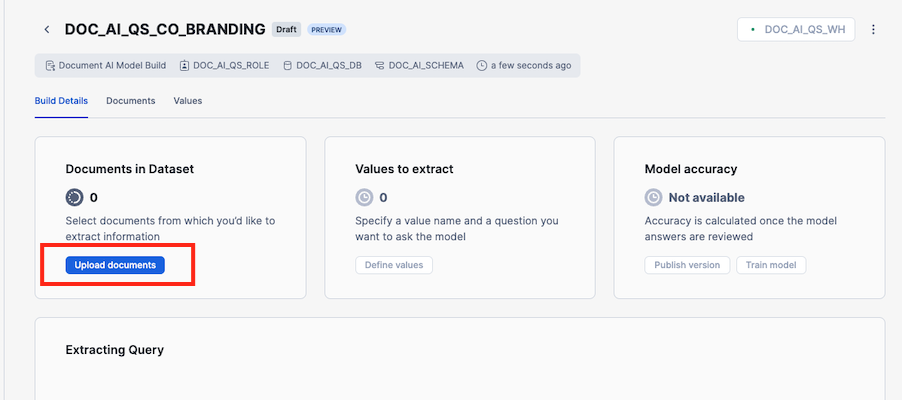Viewport: 902px width, 400px height.
Task: Select the Build Details tab
Action: [61, 101]
